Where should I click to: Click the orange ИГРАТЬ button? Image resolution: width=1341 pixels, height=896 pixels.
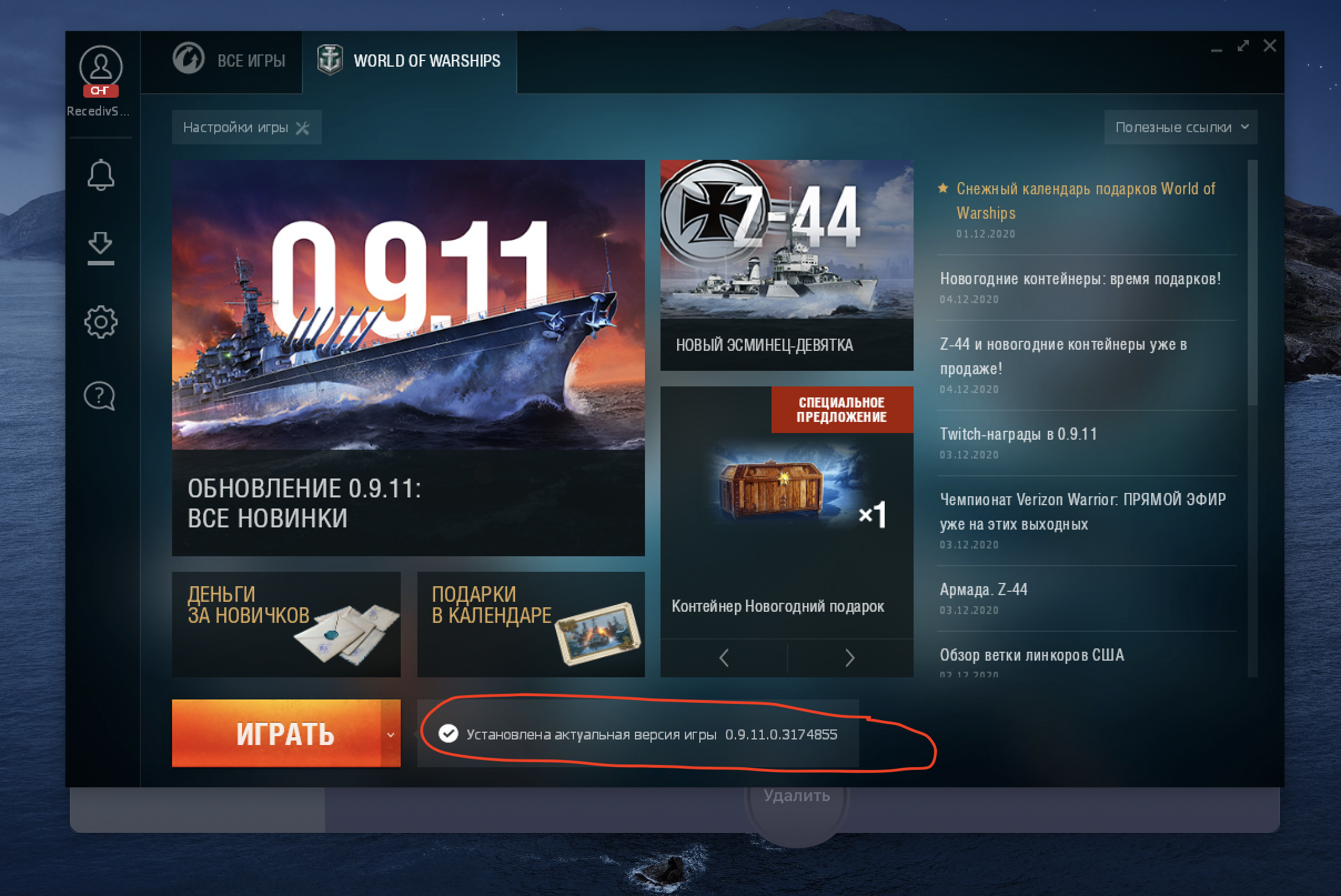point(276,734)
